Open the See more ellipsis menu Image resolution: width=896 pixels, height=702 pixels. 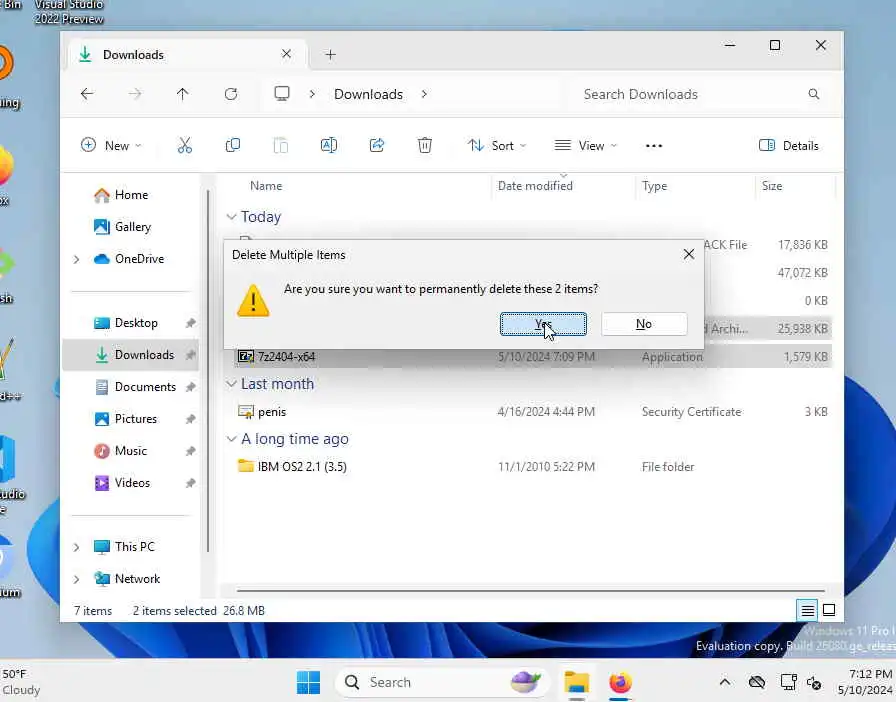click(x=654, y=146)
